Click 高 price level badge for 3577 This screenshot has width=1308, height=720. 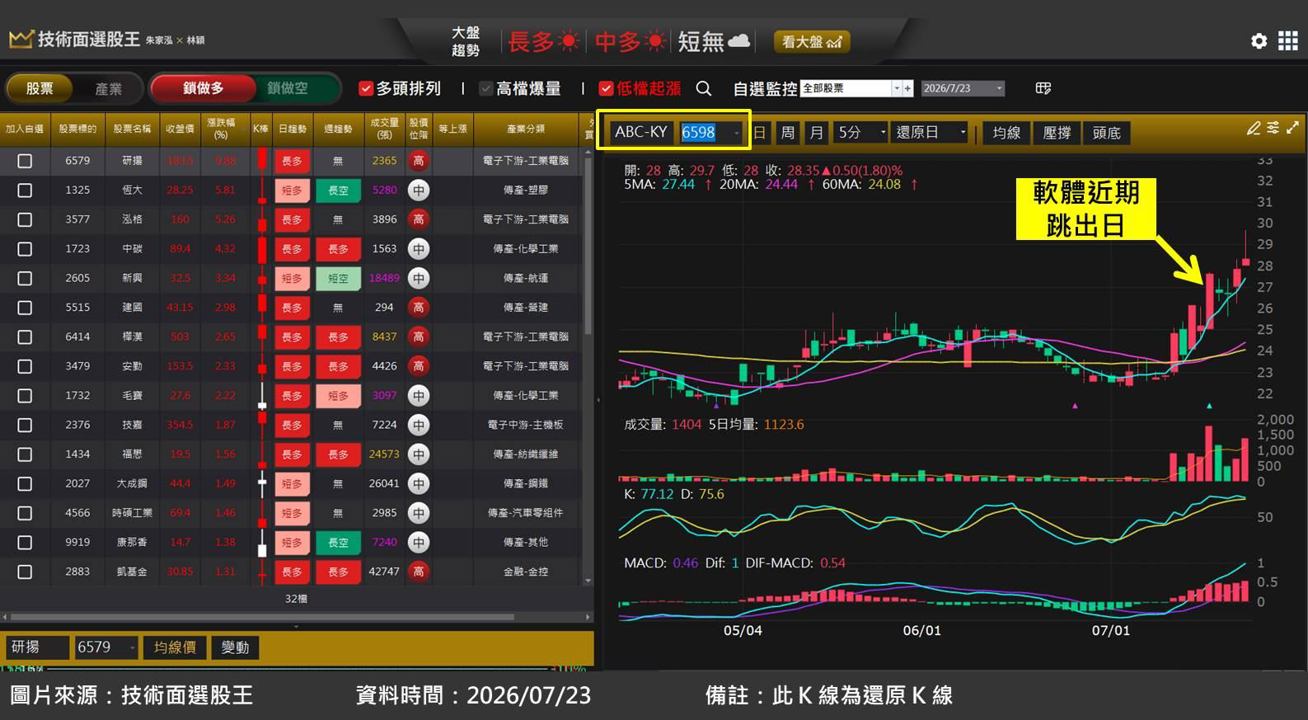[418, 219]
